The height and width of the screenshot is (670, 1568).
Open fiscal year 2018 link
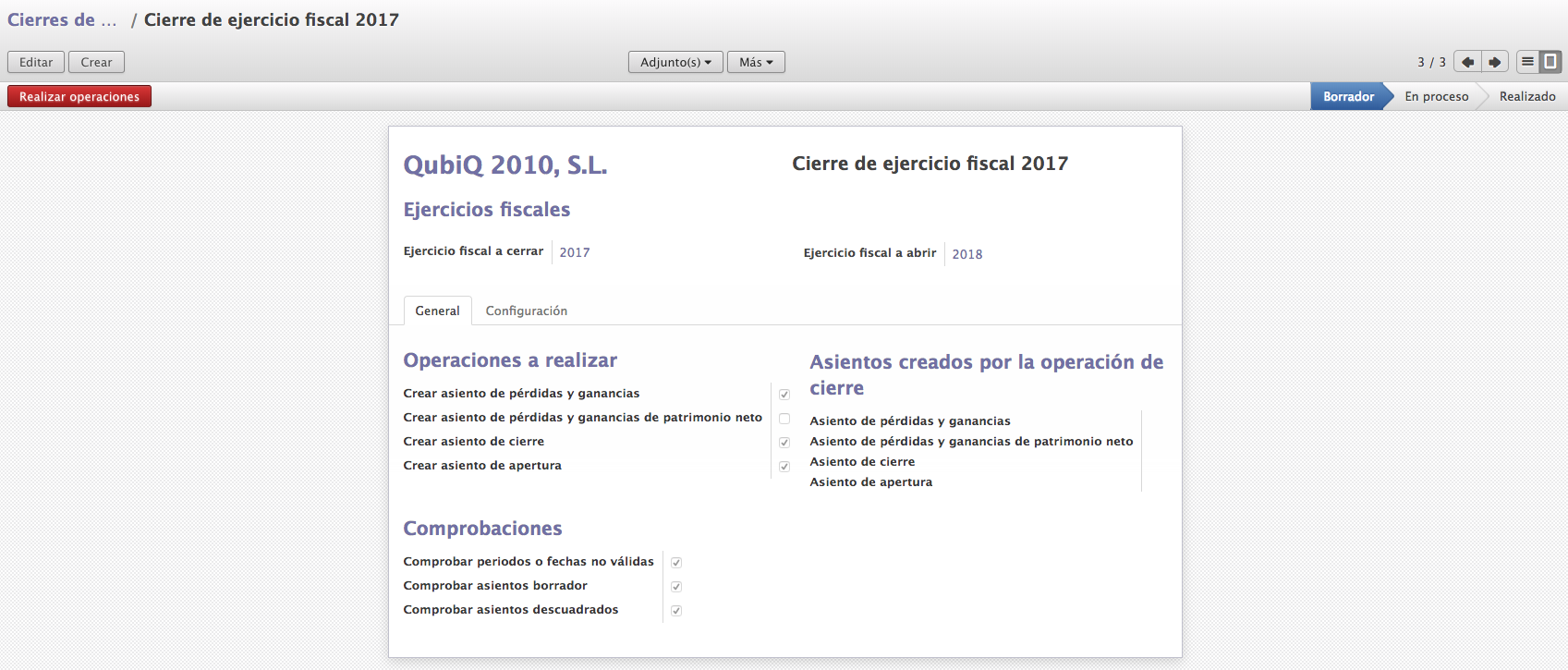pyautogui.click(x=967, y=254)
